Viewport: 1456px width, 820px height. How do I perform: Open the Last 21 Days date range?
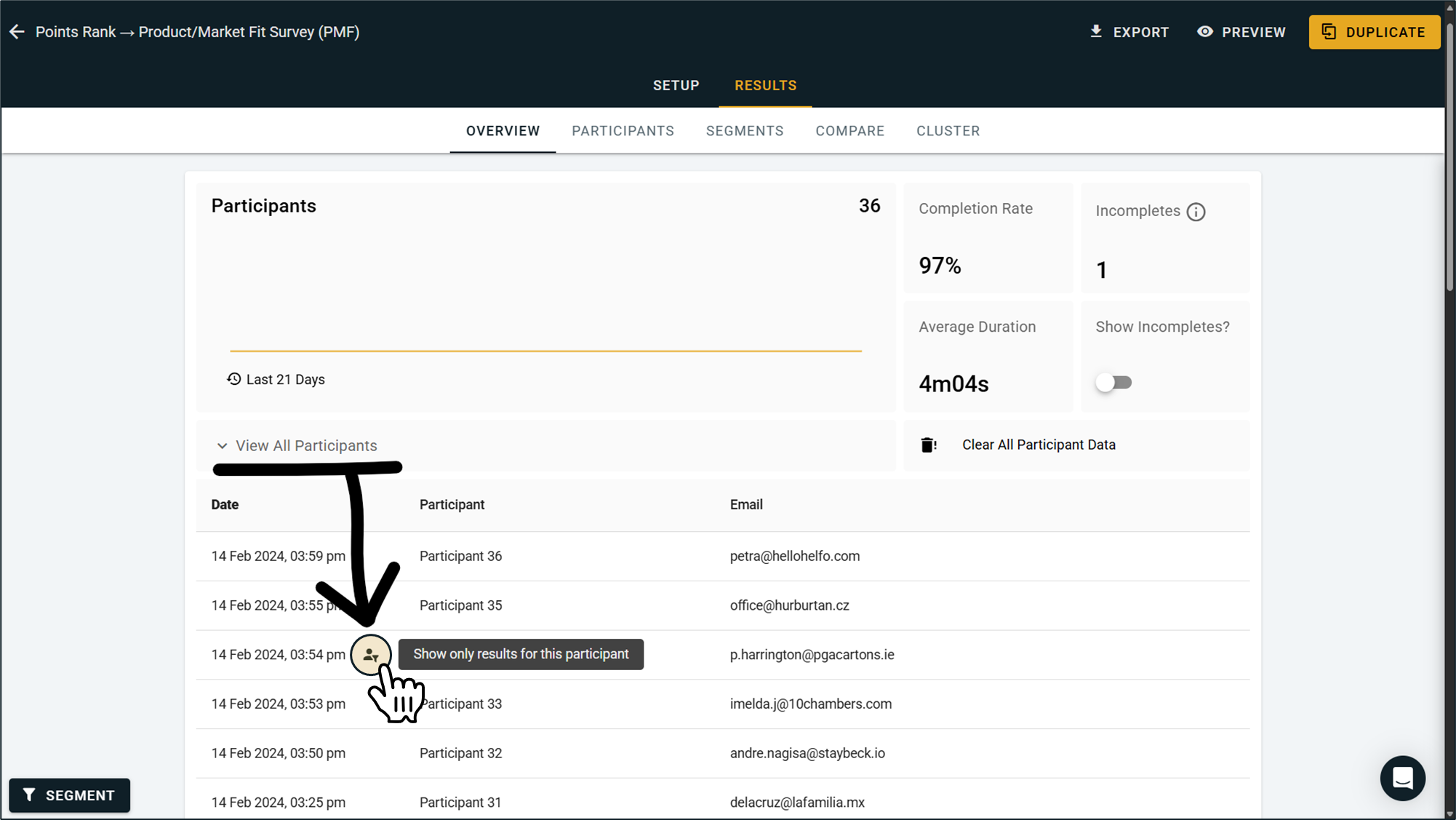285,380
